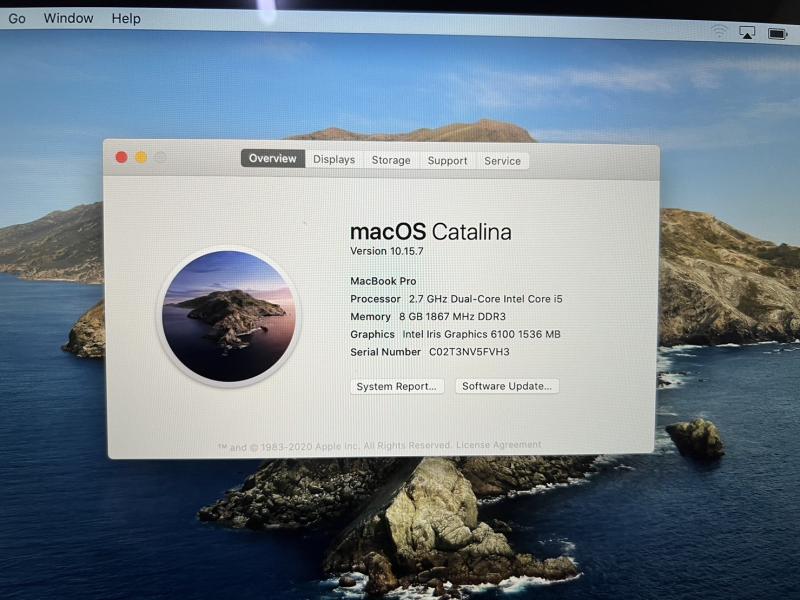Click the Intel Iris Graphics 6100 text
The width and height of the screenshot is (800, 600).
[x=482, y=334]
